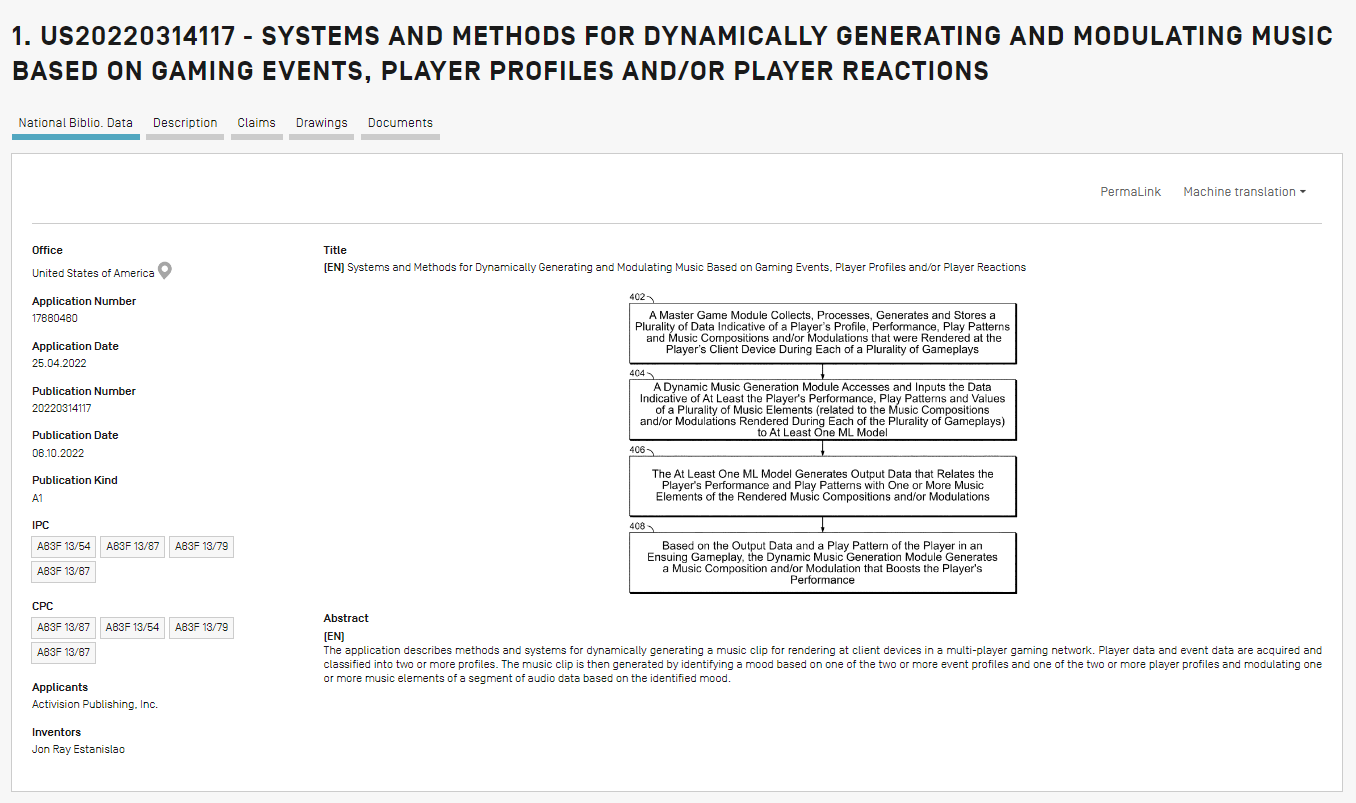
Task: Click the United States of America office text
Action: point(93,273)
